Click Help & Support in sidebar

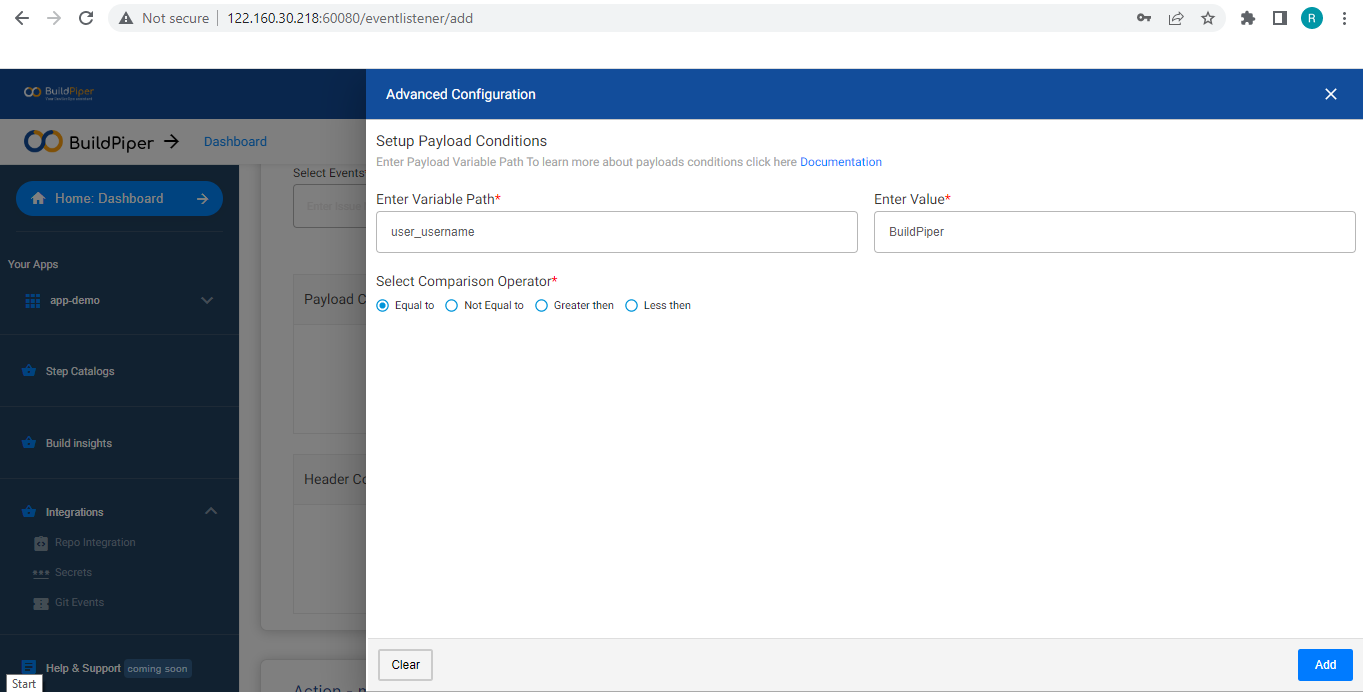83,668
